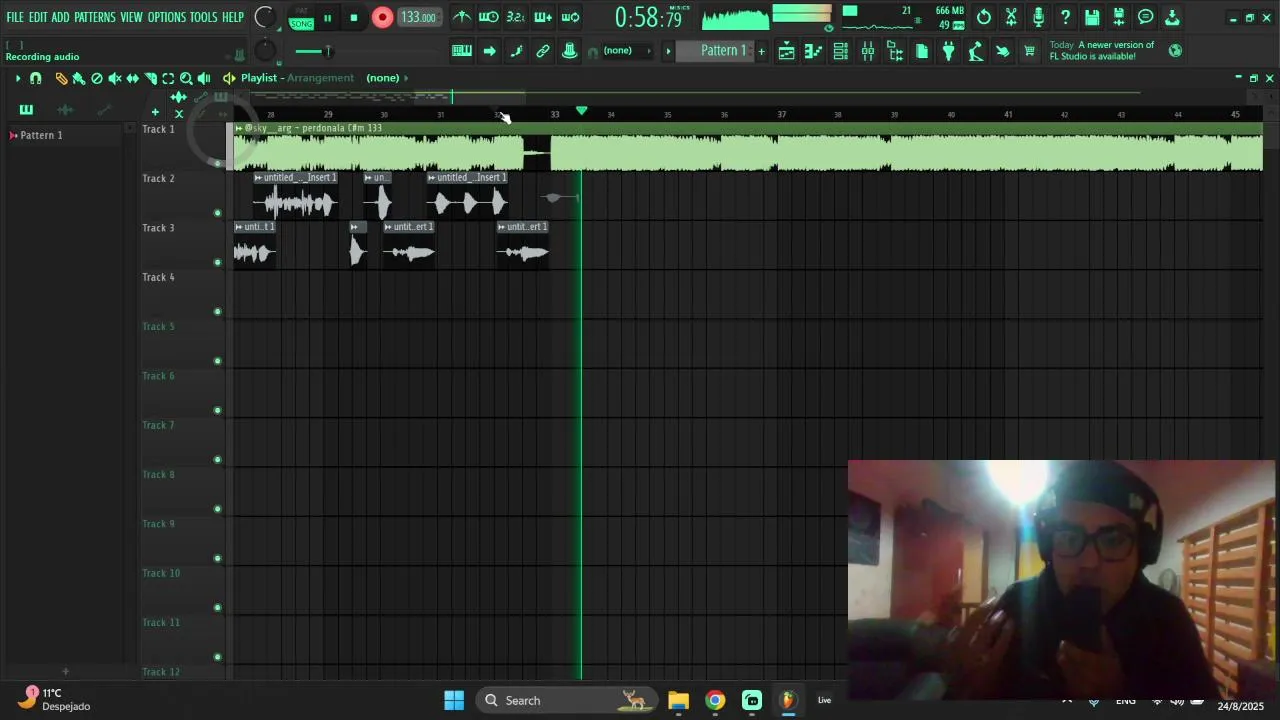
Task: Select the Playlist draw pencil tool
Action: click(61, 78)
